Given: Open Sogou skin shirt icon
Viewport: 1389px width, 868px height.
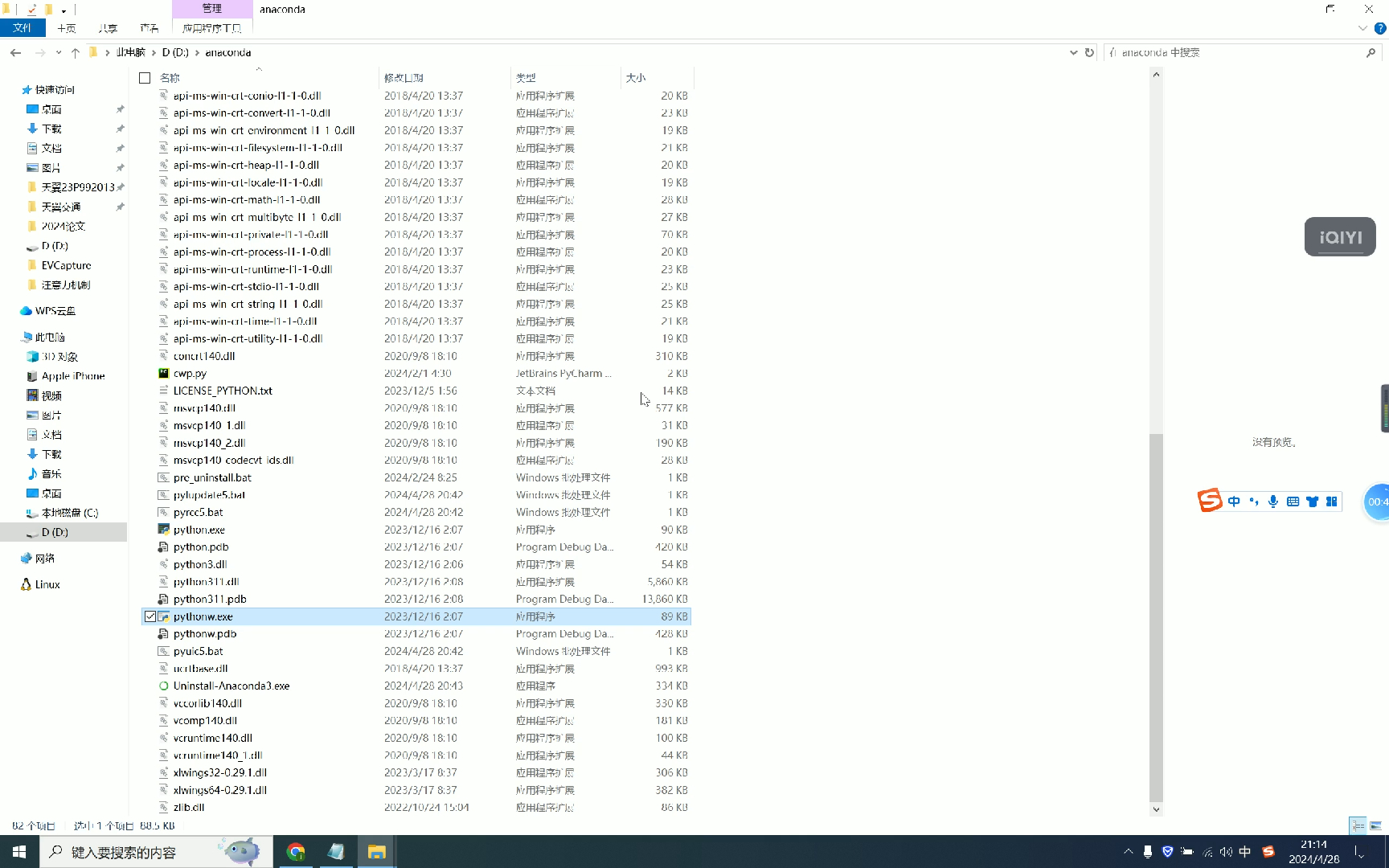Looking at the screenshot, I should click(1313, 502).
